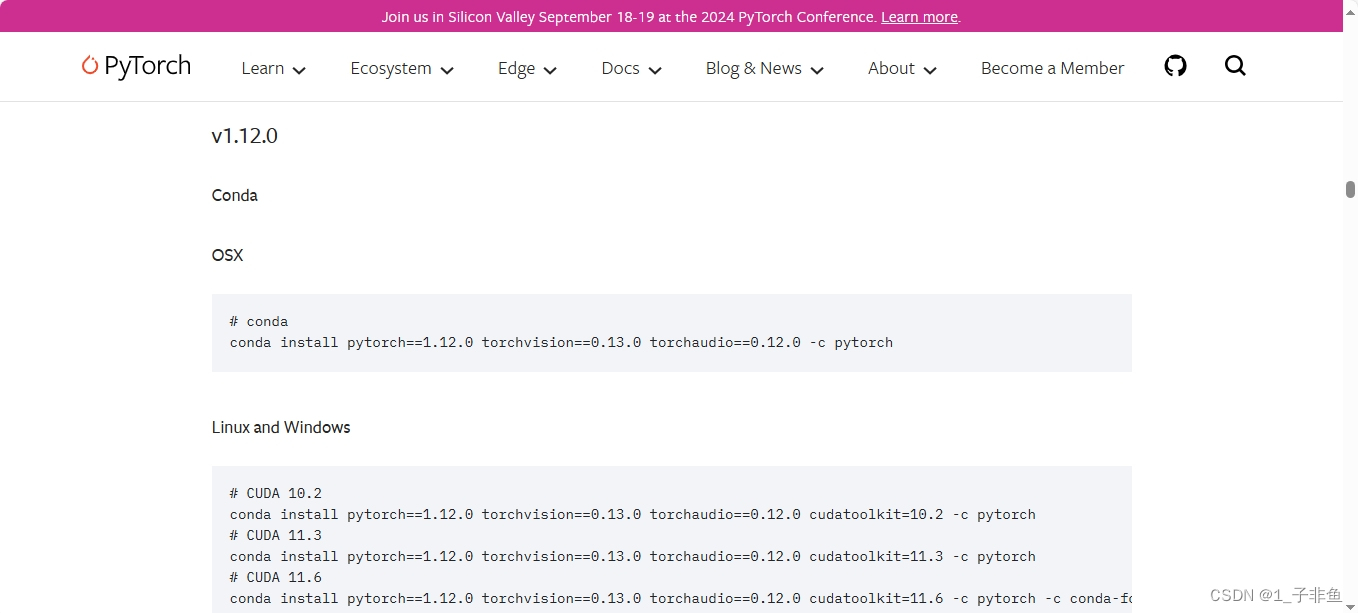Click the scrollbar thumb on the right
Screen dimensions: 1358x613
point(1350,188)
